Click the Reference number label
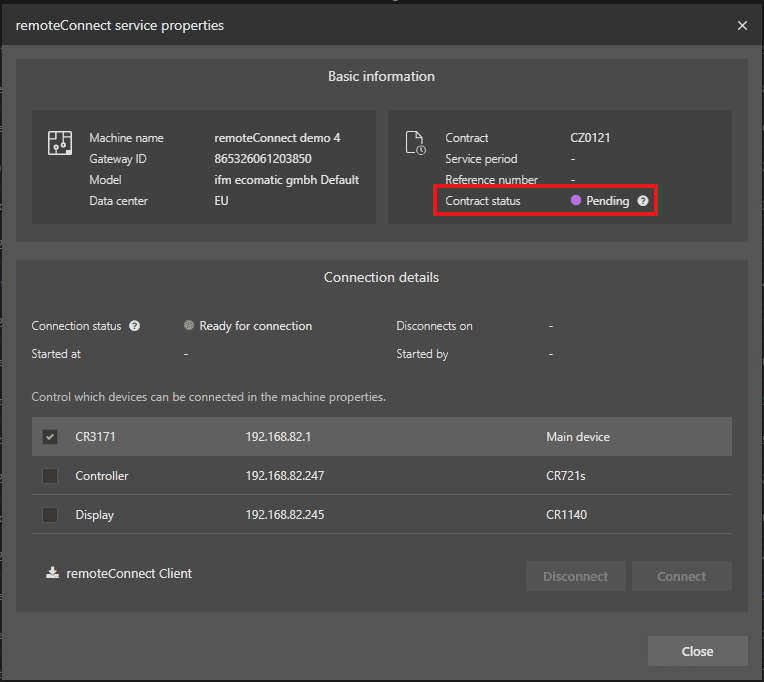 pyautogui.click(x=492, y=180)
